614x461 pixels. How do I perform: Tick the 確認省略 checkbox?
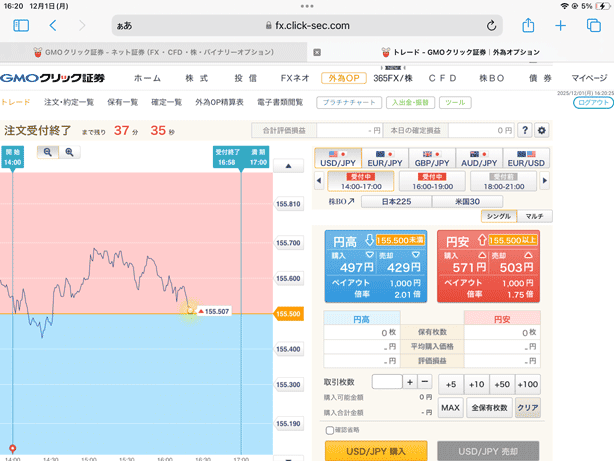coord(330,430)
